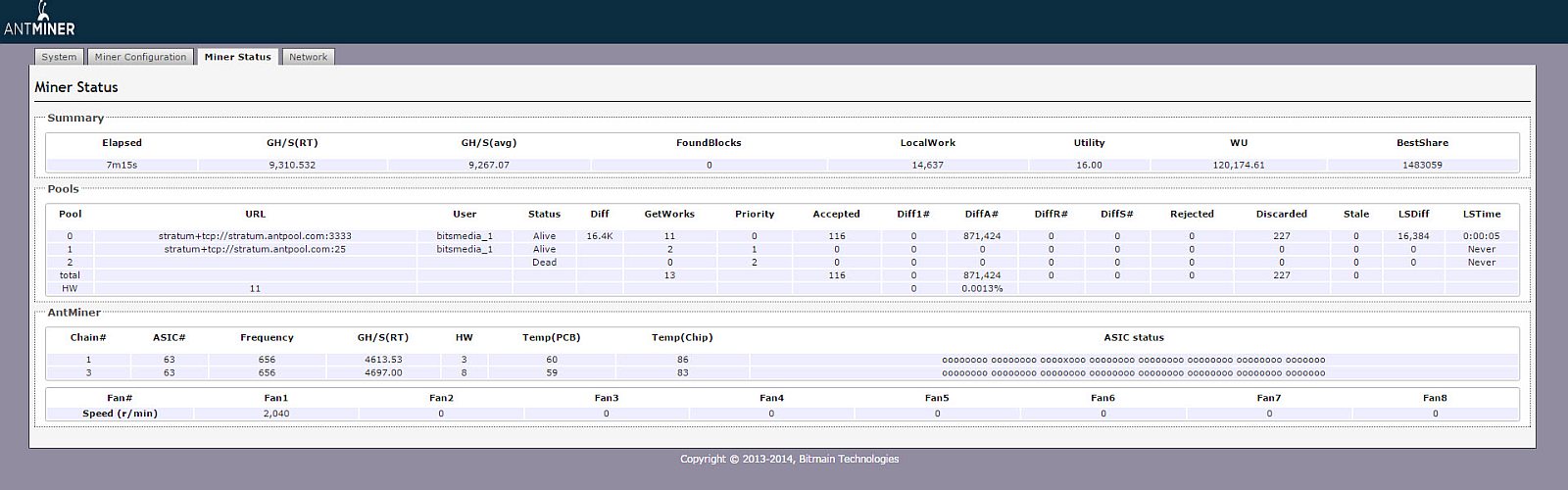Select the GH/S(avg) value 9,267.07
Screen dimensions: 1568x490
click(x=488, y=165)
